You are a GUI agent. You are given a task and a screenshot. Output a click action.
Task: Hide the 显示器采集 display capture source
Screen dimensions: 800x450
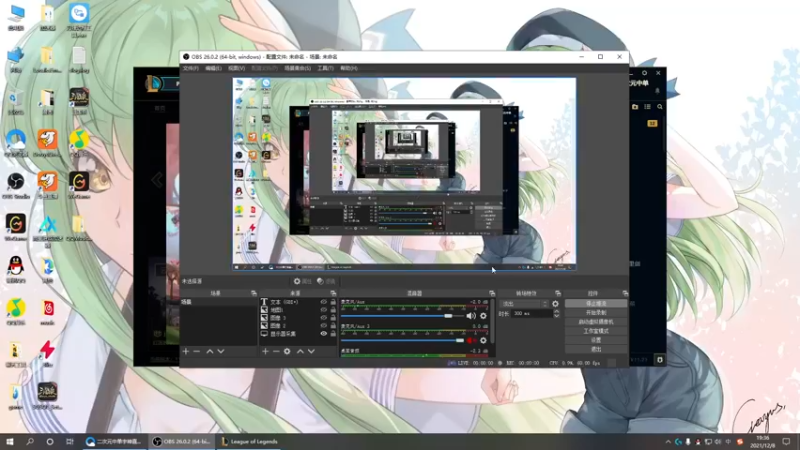click(323, 334)
